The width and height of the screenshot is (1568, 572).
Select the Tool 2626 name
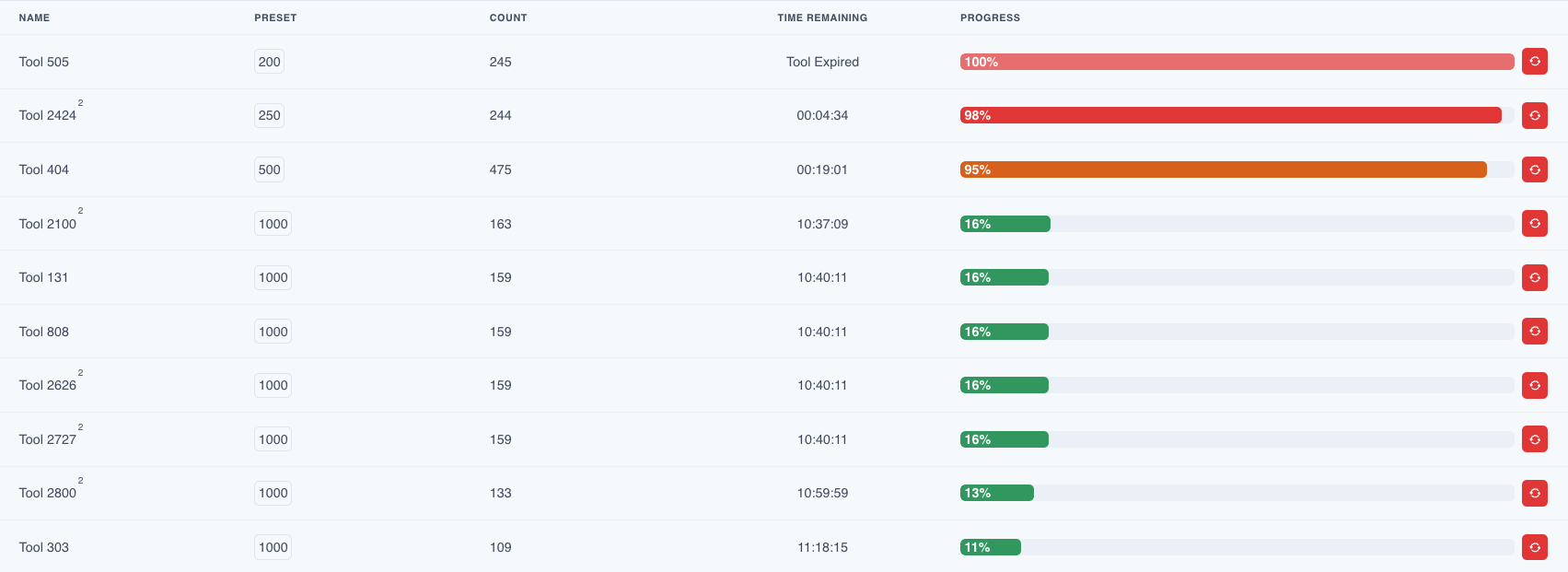point(48,385)
